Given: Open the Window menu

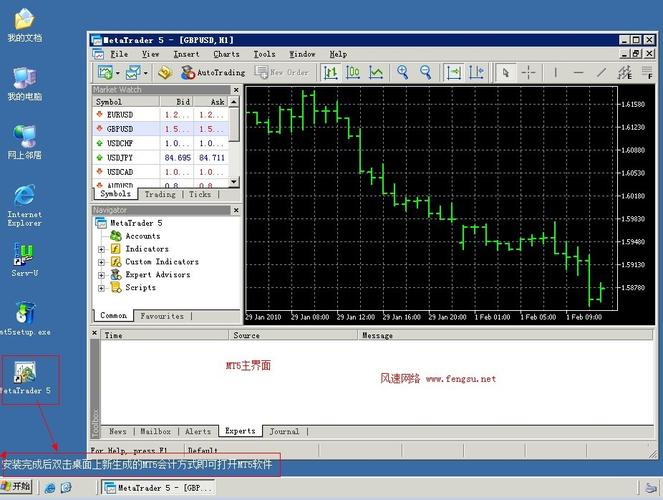Looking at the screenshot, I should [302, 54].
